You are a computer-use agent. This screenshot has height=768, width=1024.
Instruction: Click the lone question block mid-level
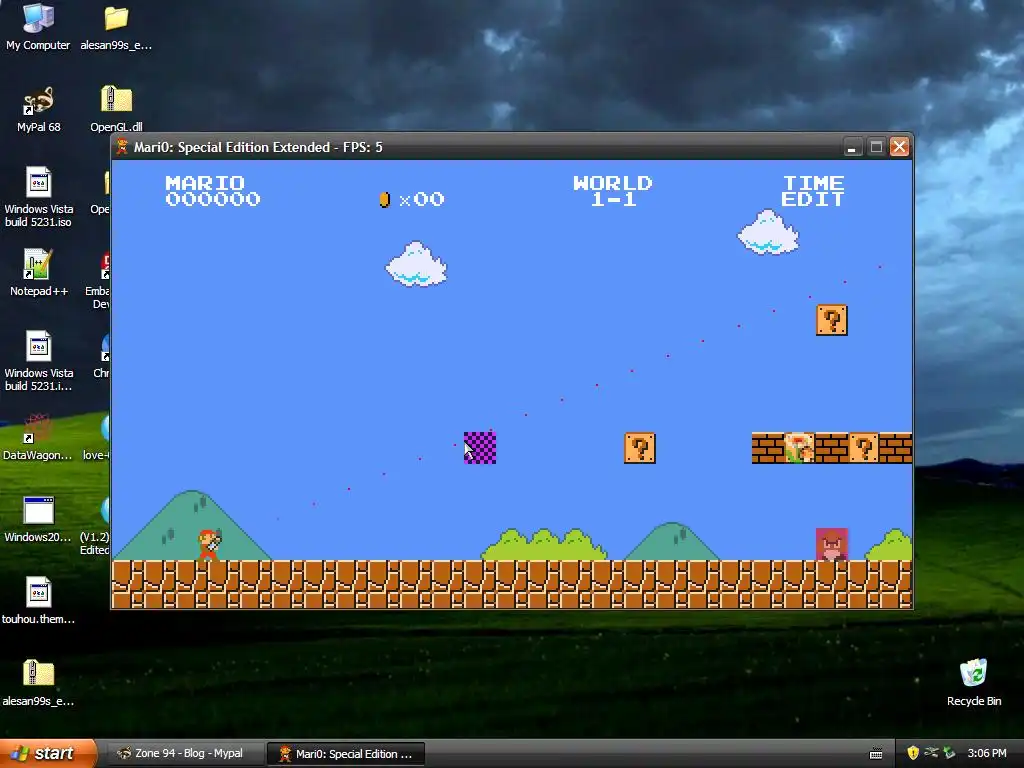point(640,448)
